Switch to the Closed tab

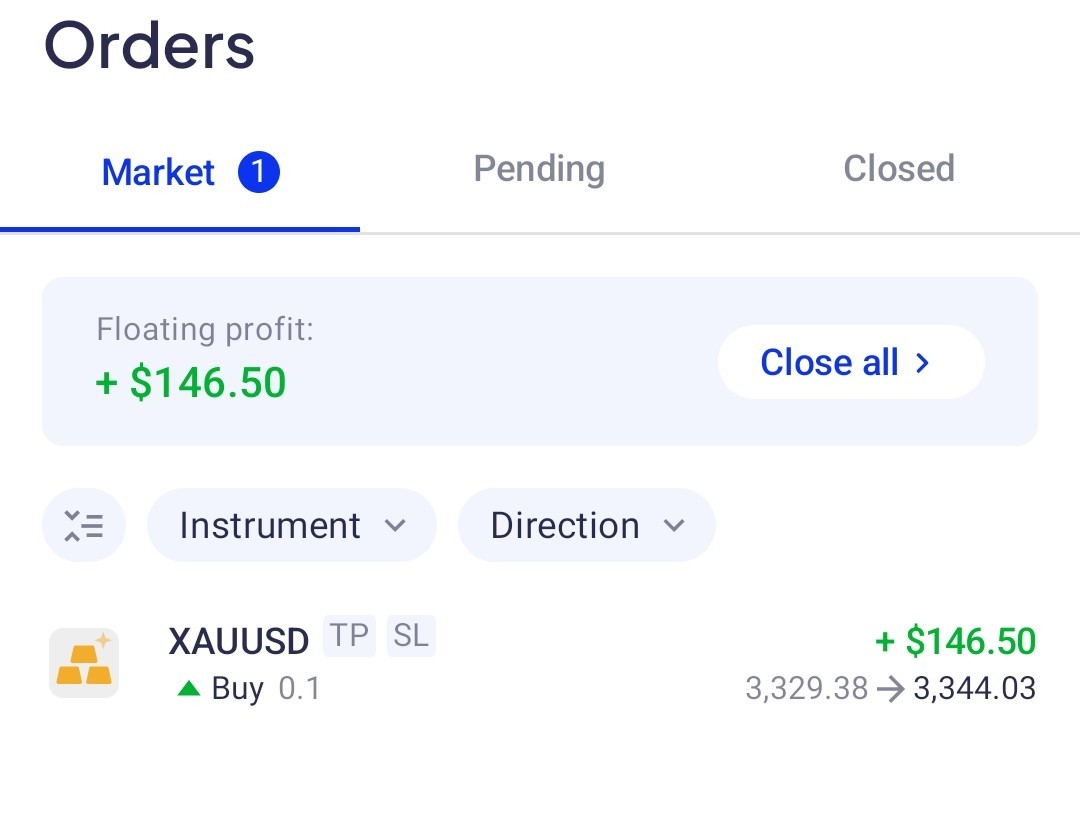pos(899,169)
